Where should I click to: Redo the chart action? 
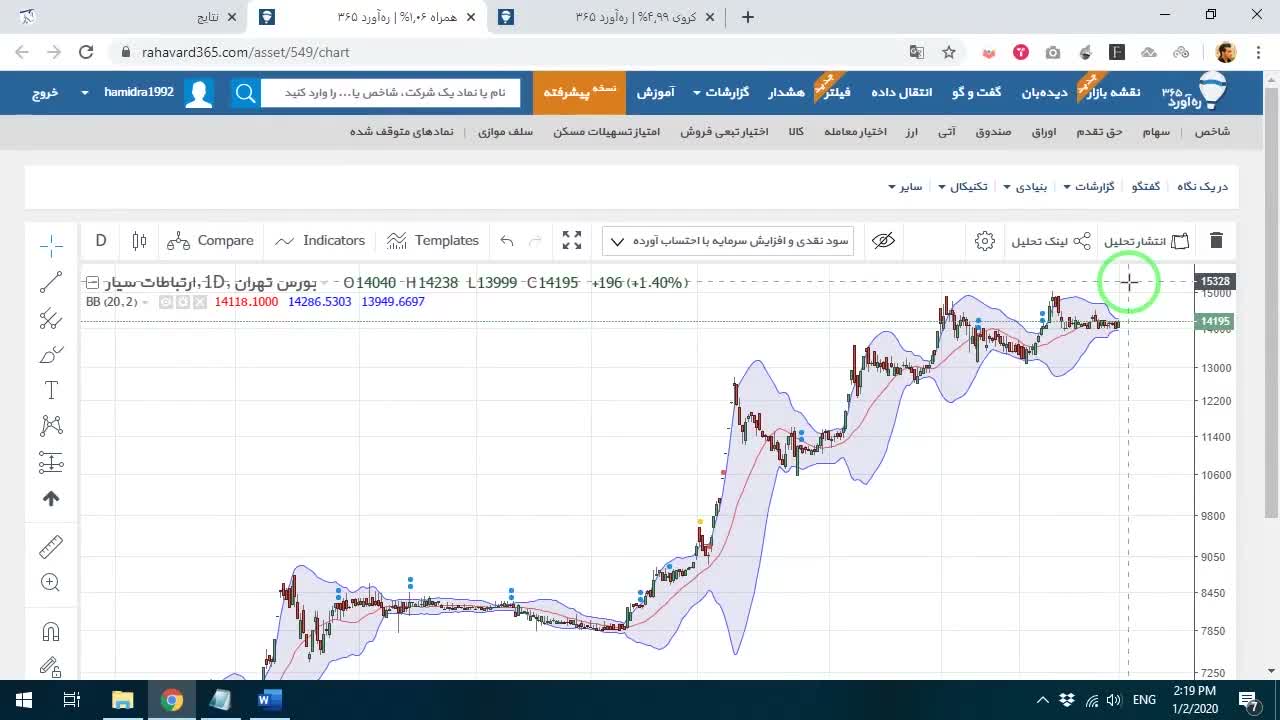(x=535, y=241)
